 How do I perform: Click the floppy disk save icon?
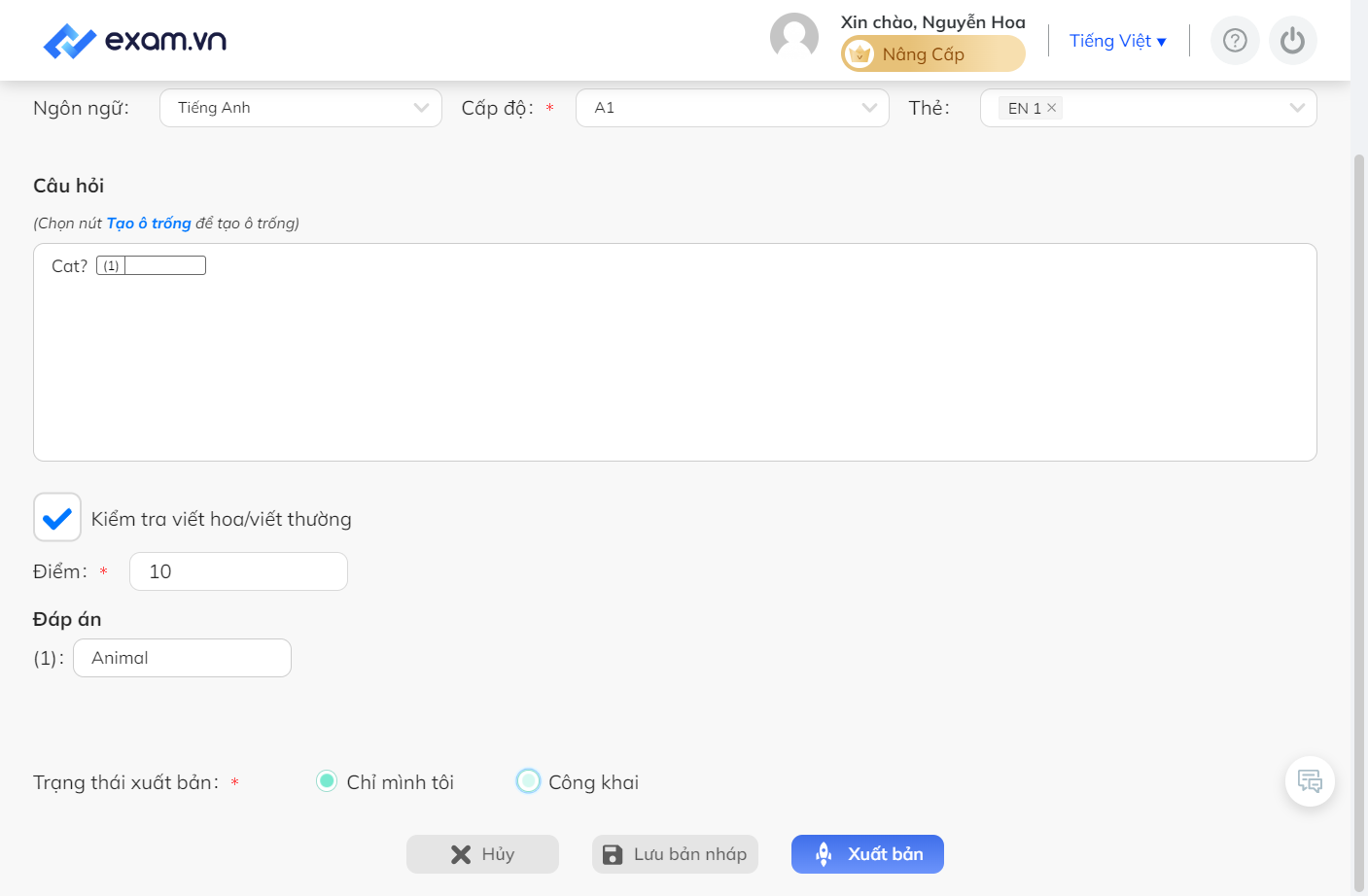(613, 854)
